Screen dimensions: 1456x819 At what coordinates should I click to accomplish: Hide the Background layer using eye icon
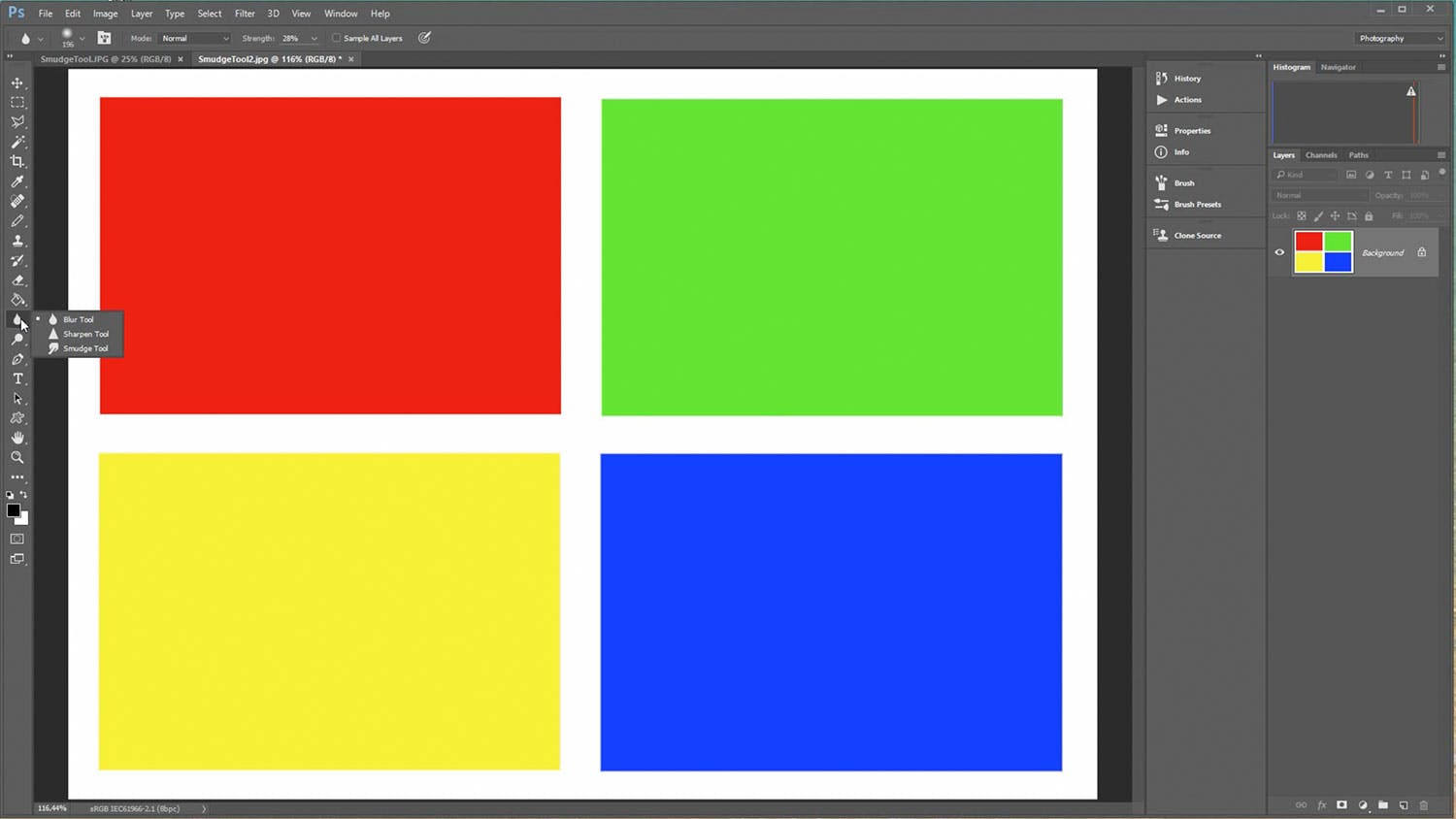[x=1279, y=252]
